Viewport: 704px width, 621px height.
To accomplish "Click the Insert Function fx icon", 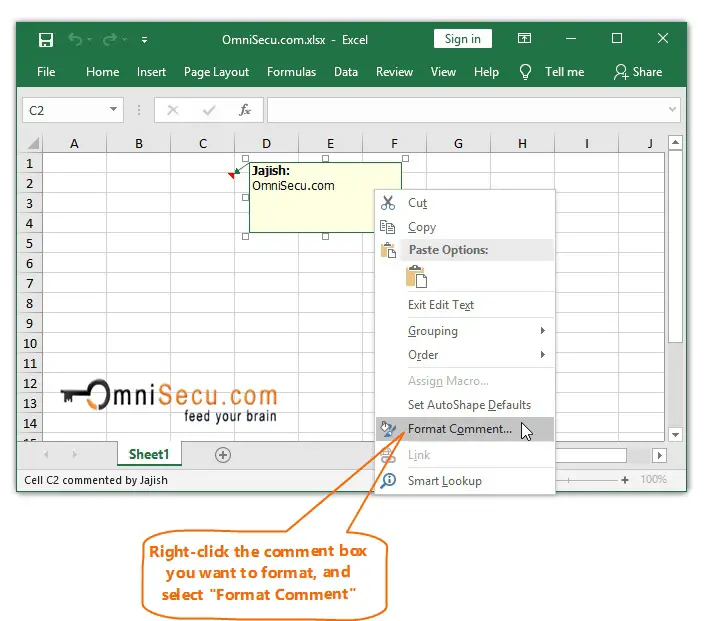I will coord(245,110).
